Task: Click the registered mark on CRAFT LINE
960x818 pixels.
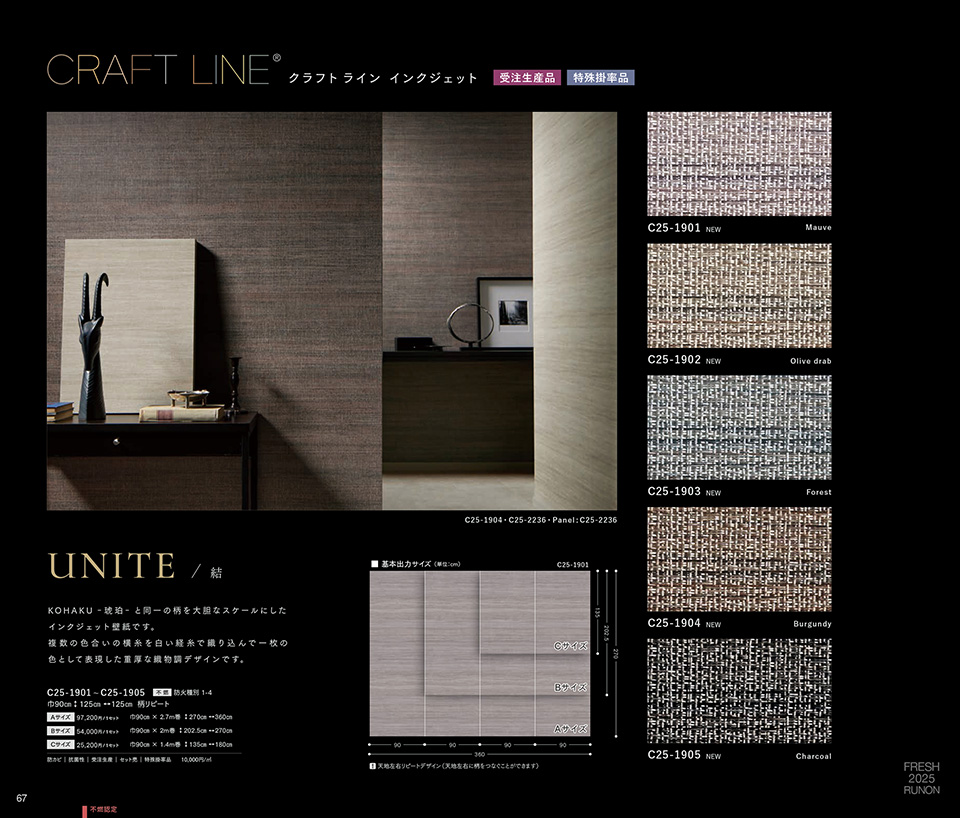Action: click(277, 58)
